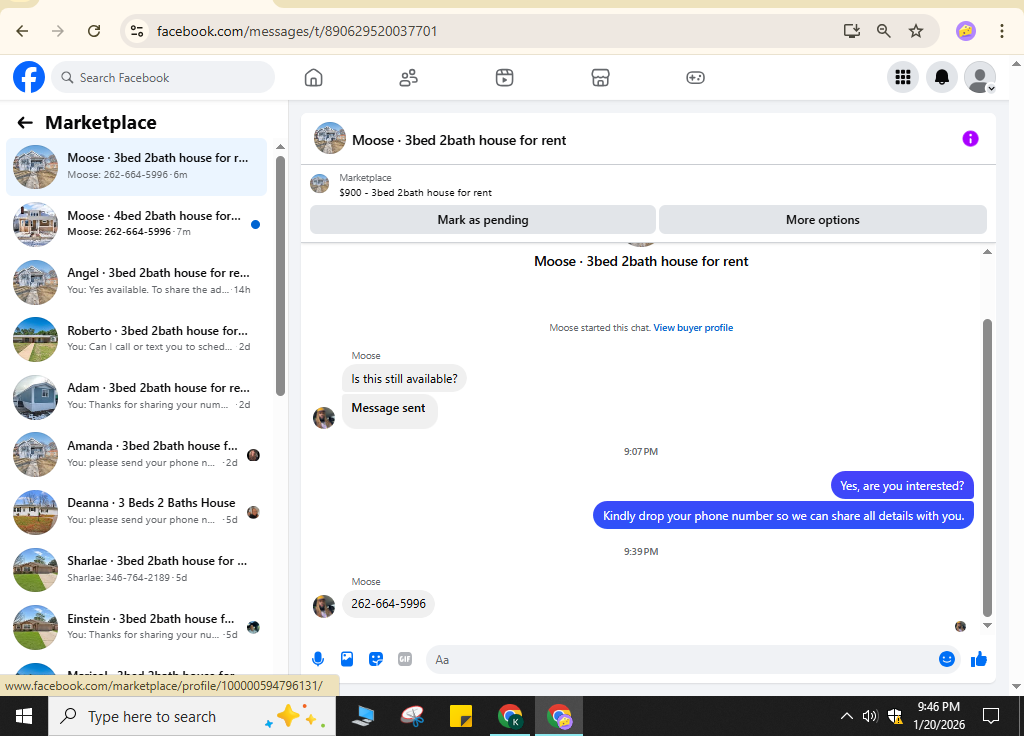Bookmark this page with the star icon
The image size is (1024, 736).
(x=916, y=31)
